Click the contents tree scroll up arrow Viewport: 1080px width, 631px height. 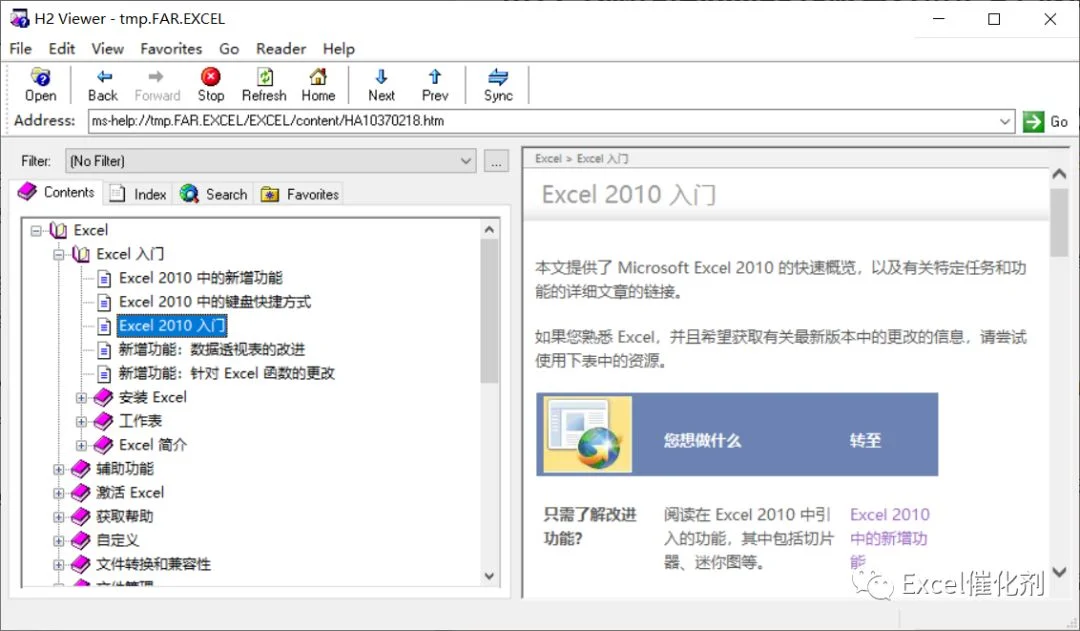click(x=489, y=230)
